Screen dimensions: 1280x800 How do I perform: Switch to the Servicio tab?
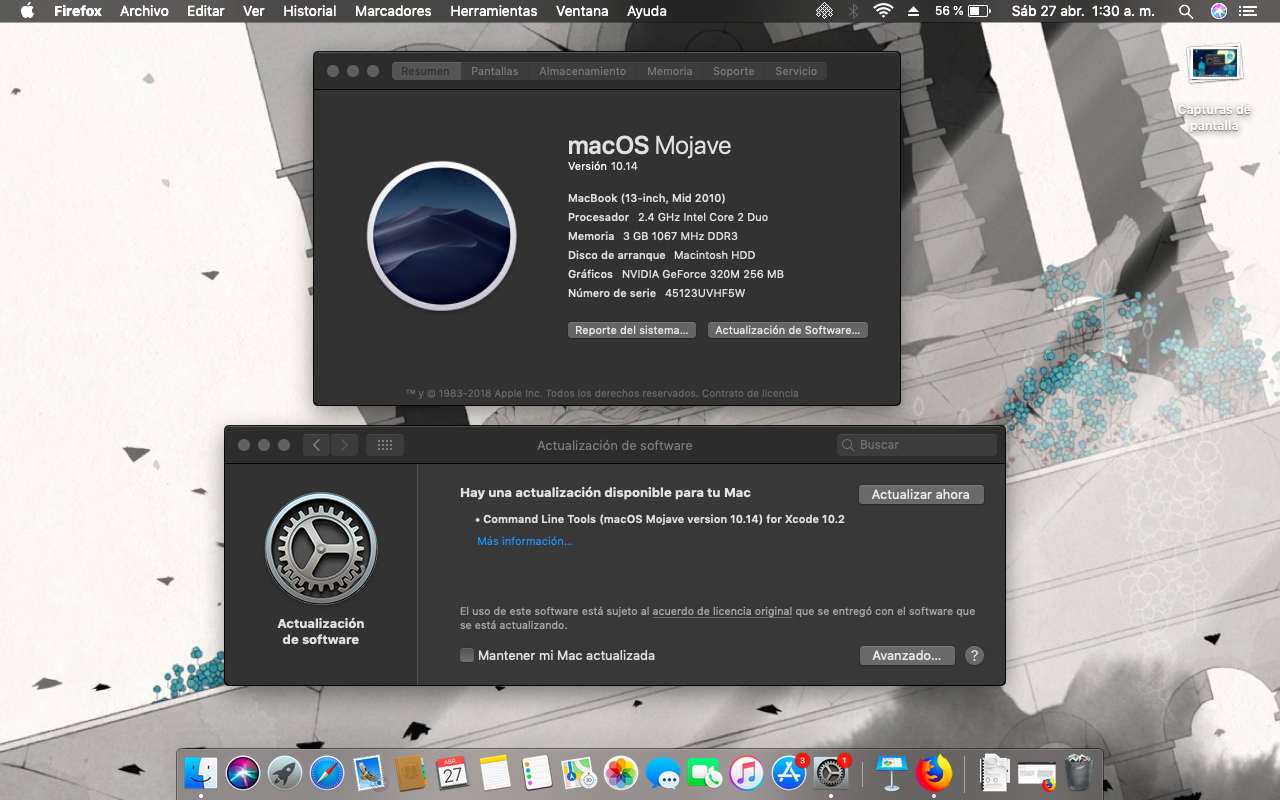[796, 71]
